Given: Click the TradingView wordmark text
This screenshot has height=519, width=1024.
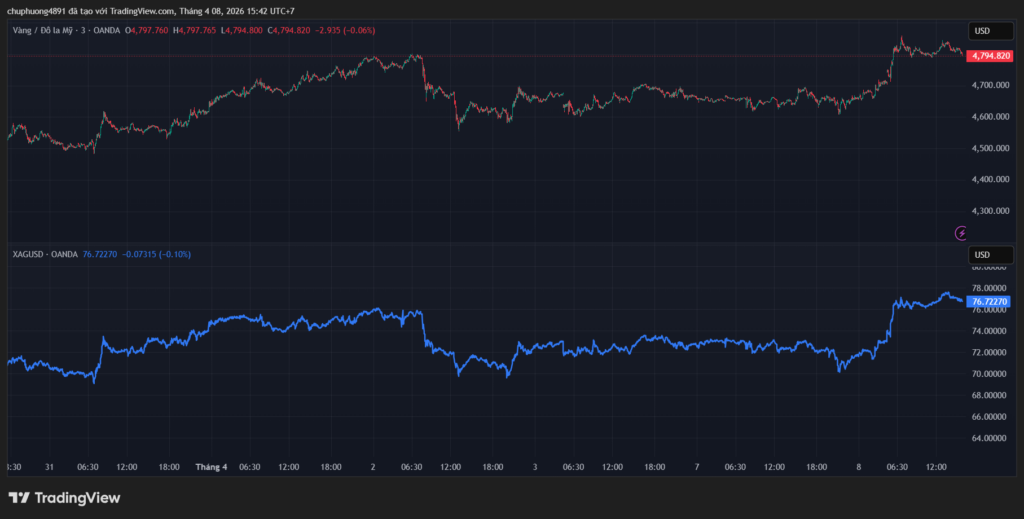Looking at the screenshot, I should click(x=77, y=497).
